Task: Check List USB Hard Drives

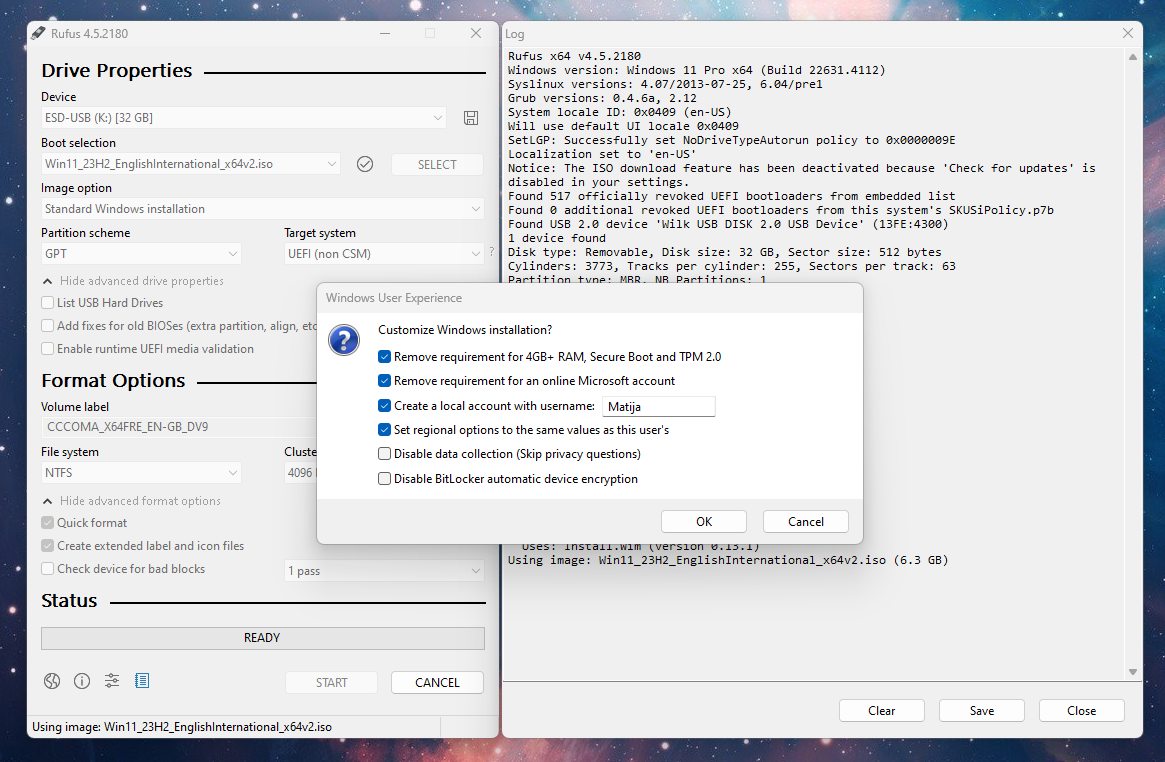Action: click(48, 303)
